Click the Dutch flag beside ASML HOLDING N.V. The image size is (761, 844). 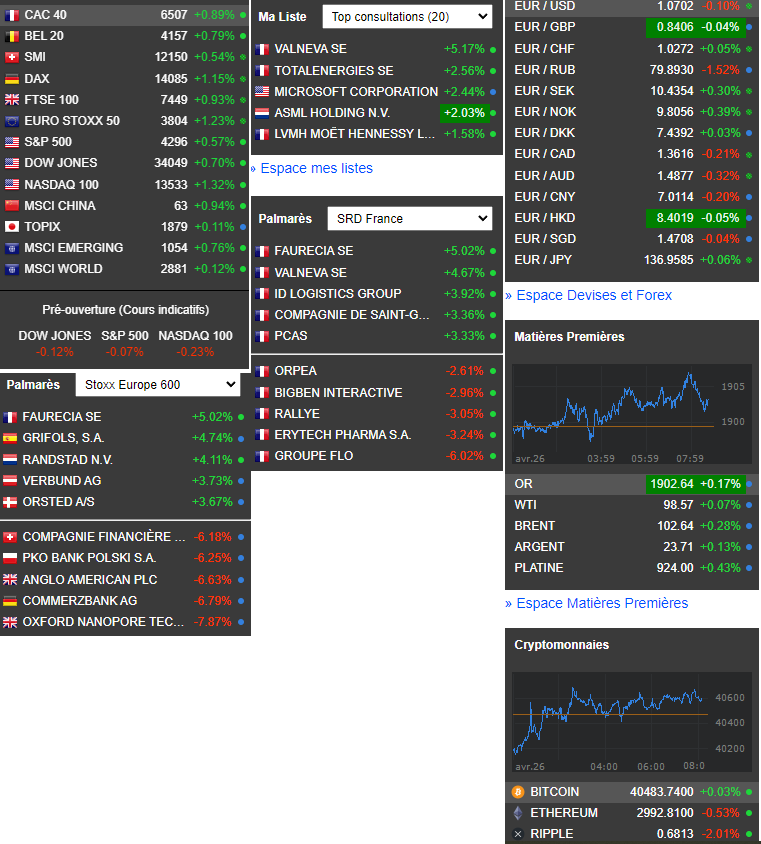pyautogui.click(x=262, y=112)
